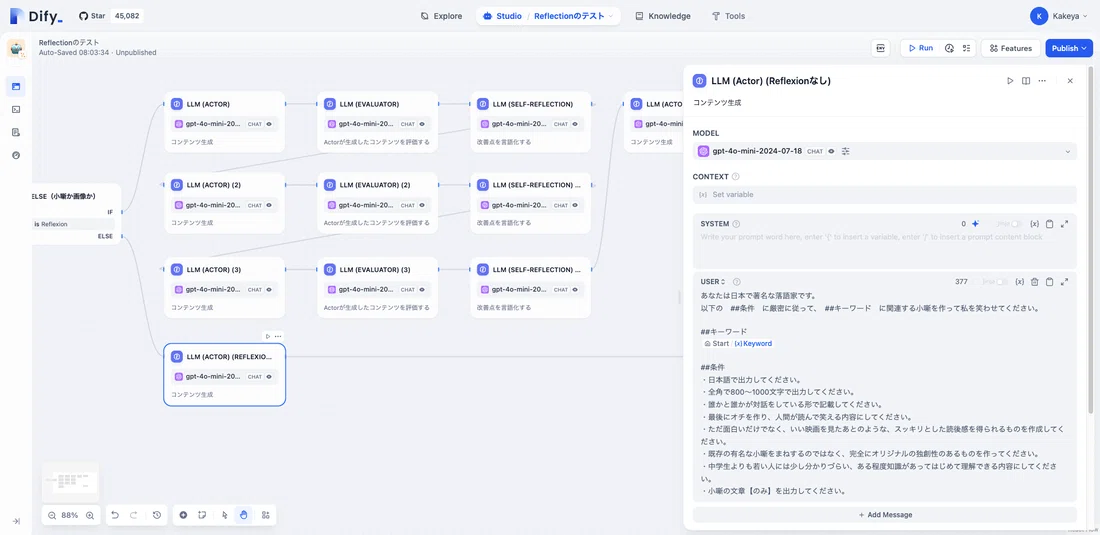This screenshot has height=535, width=1100.
Task: Select the hand pan tool
Action: point(243,515)
